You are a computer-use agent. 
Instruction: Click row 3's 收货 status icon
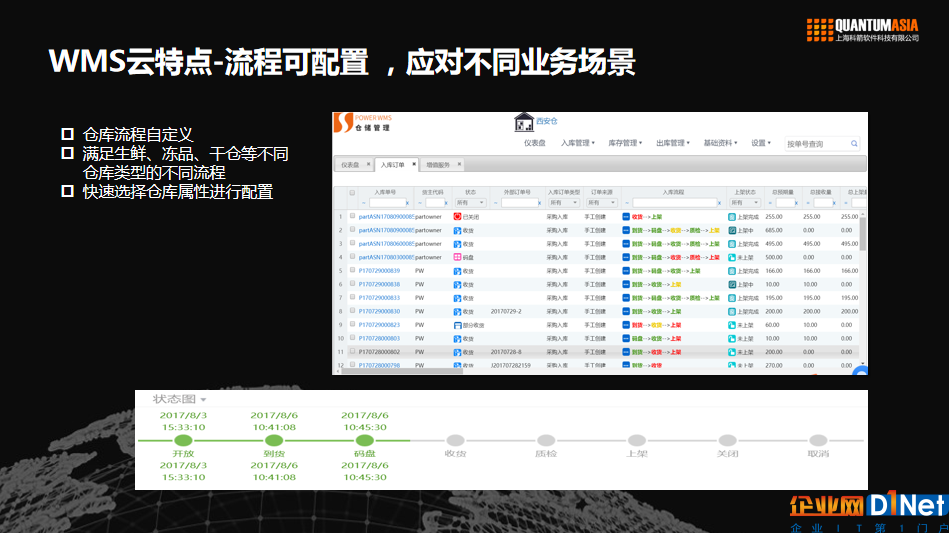[x=457, y=244]
